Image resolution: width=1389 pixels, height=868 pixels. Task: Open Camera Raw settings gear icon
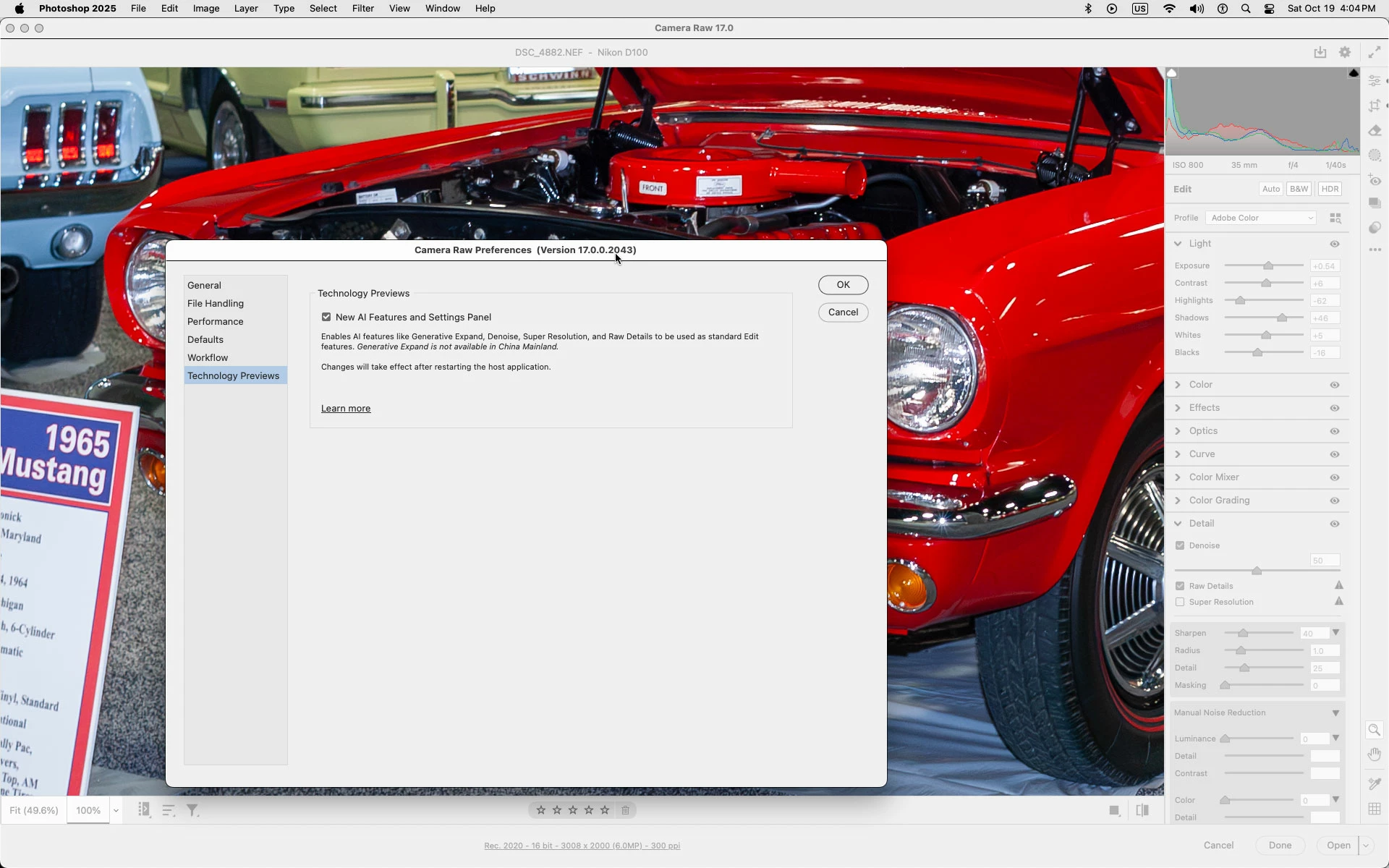(1345, 52)
